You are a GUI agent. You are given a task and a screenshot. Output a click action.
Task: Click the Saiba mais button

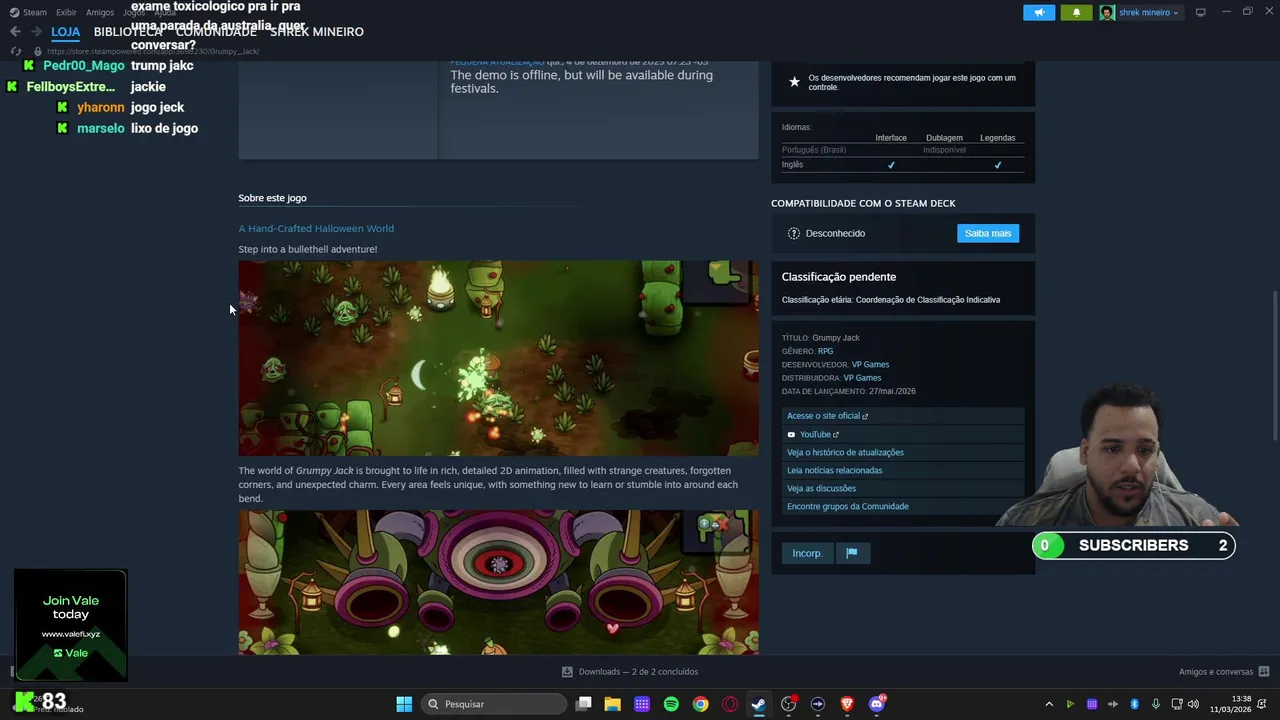(x=988, y=233)
